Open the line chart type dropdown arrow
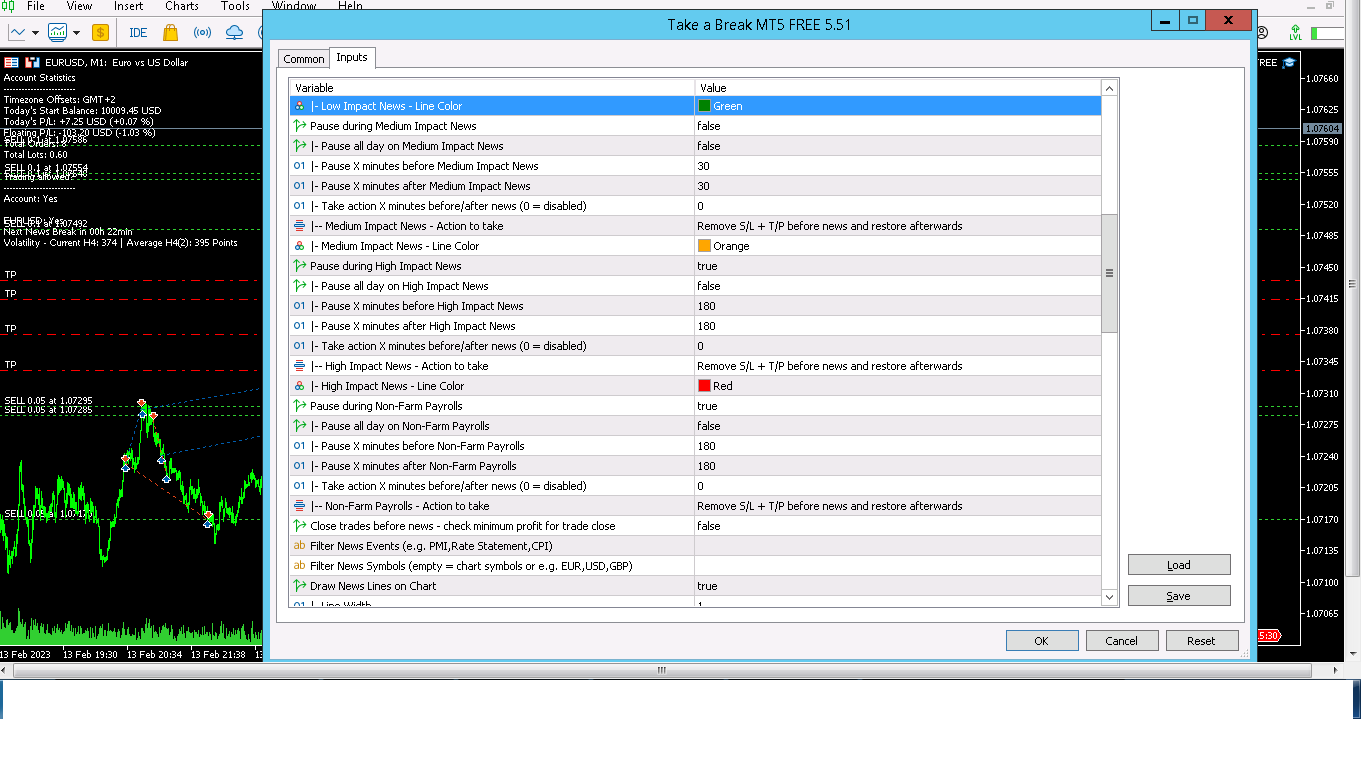Viewport: 1366px width, 768px height. (x=35, y=33)
